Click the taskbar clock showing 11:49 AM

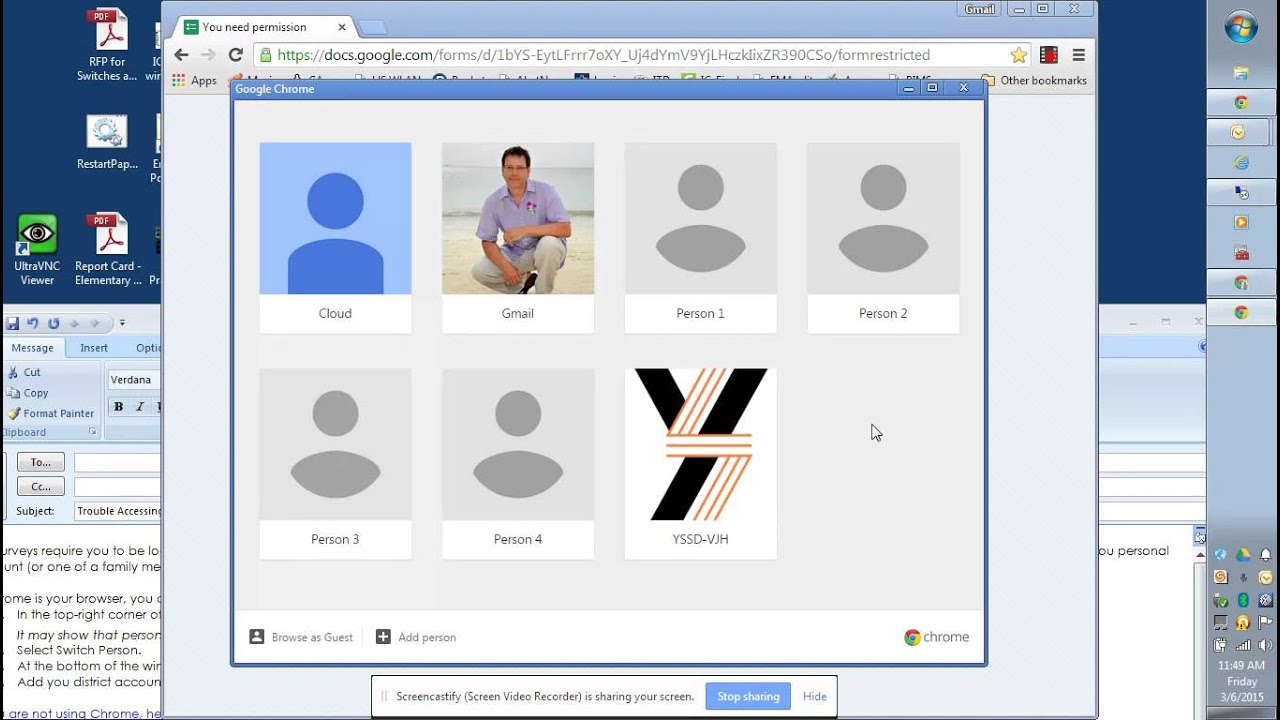[x=1241, y=681]
